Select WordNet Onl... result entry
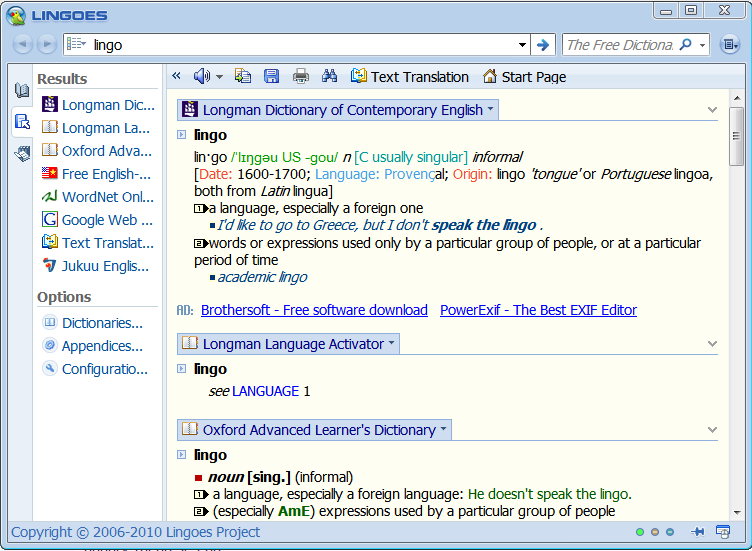752x551 pixels. point(98,197)
